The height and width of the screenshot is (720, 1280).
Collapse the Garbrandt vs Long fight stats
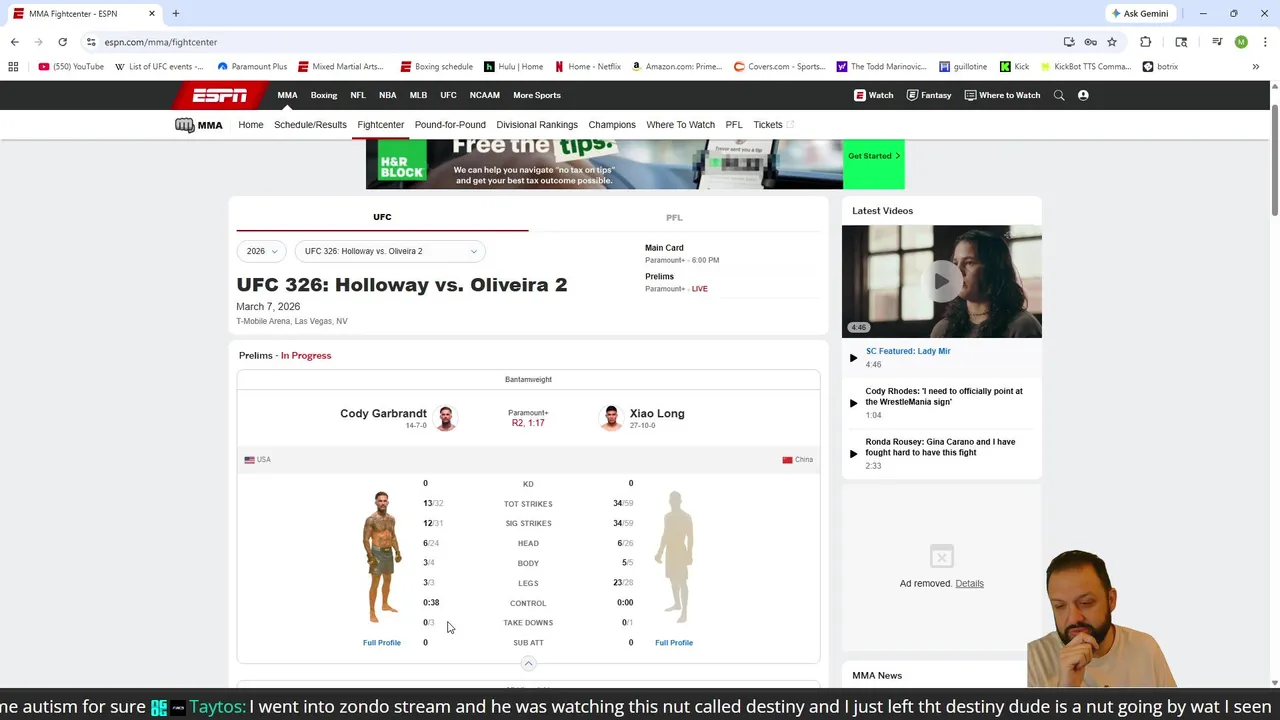(528, 663)
